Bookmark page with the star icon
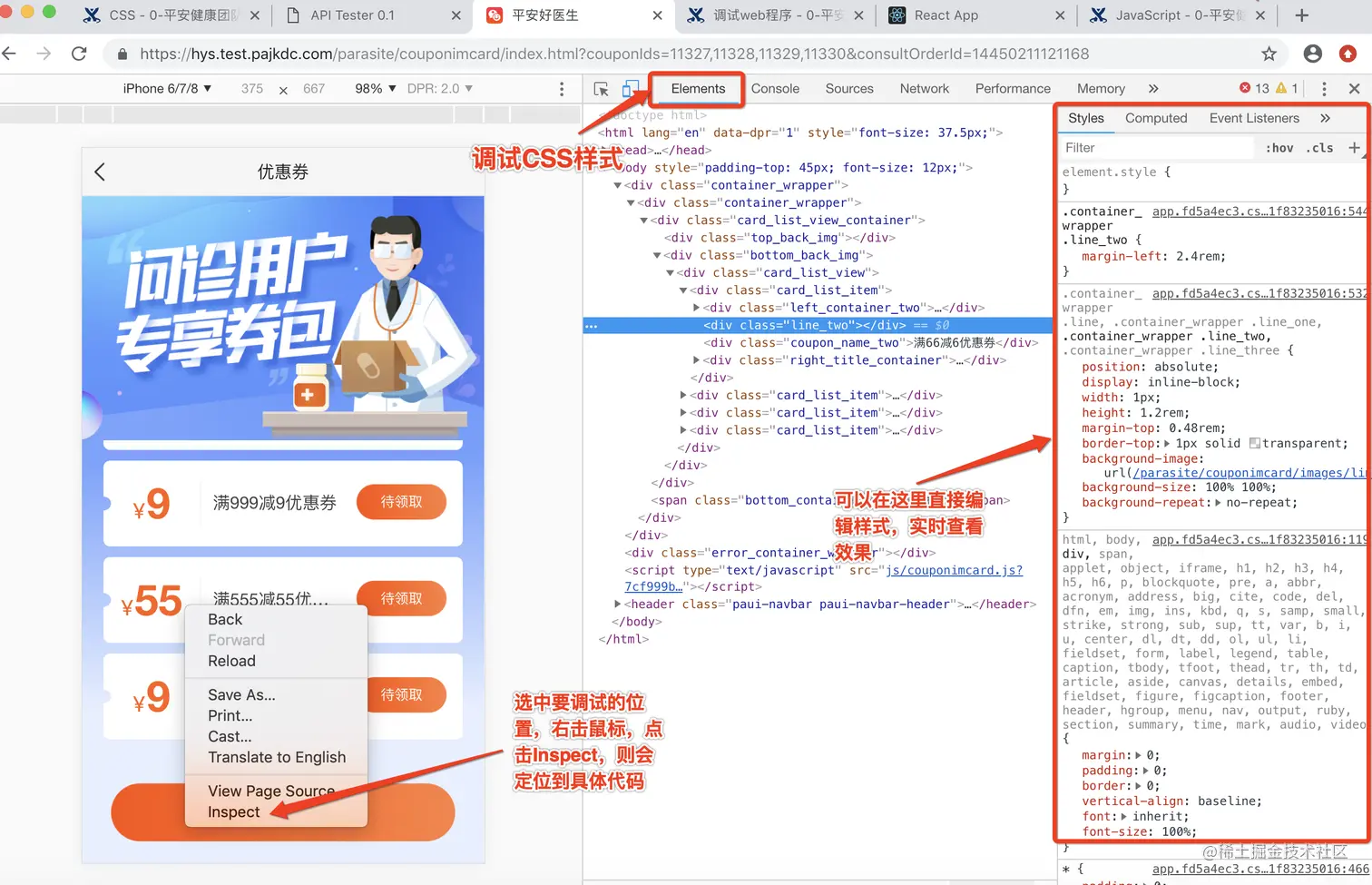The width and height of the screenshot is (1372, 885). pos(1269,54)
